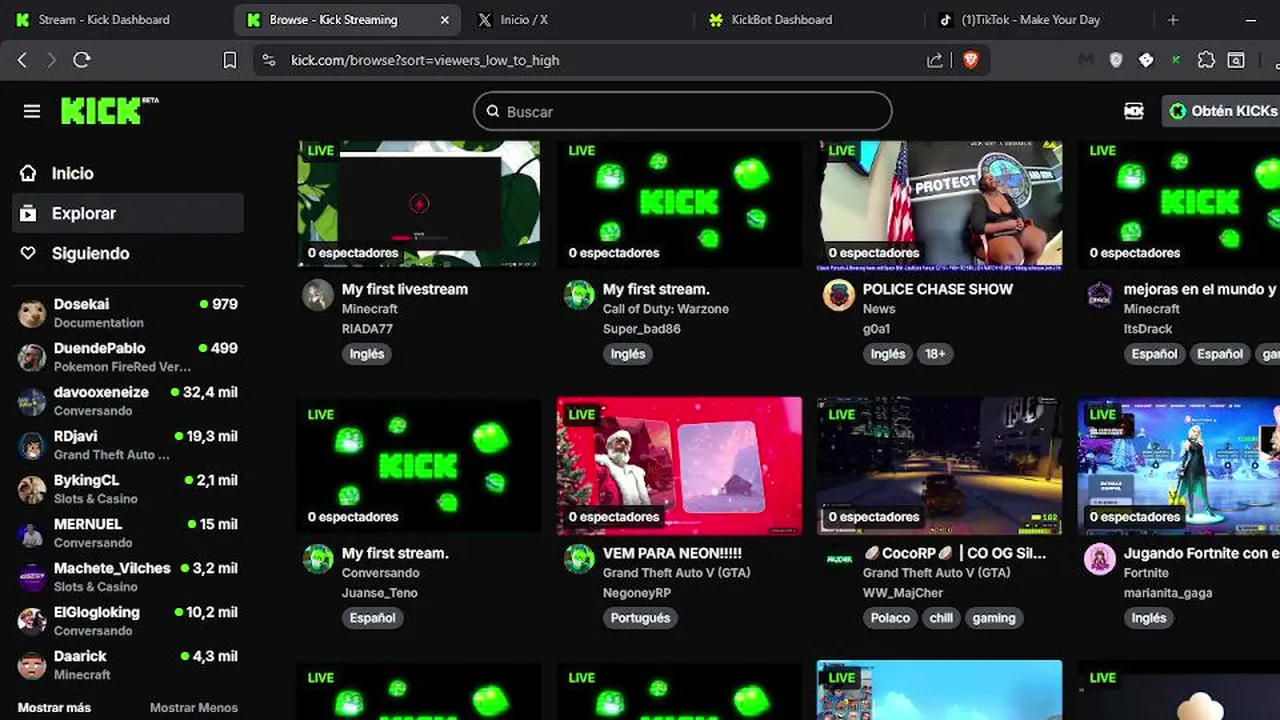Open DuendePablo avatar in sidebar
Screen dimensions: 1280x720
[32, 357]
